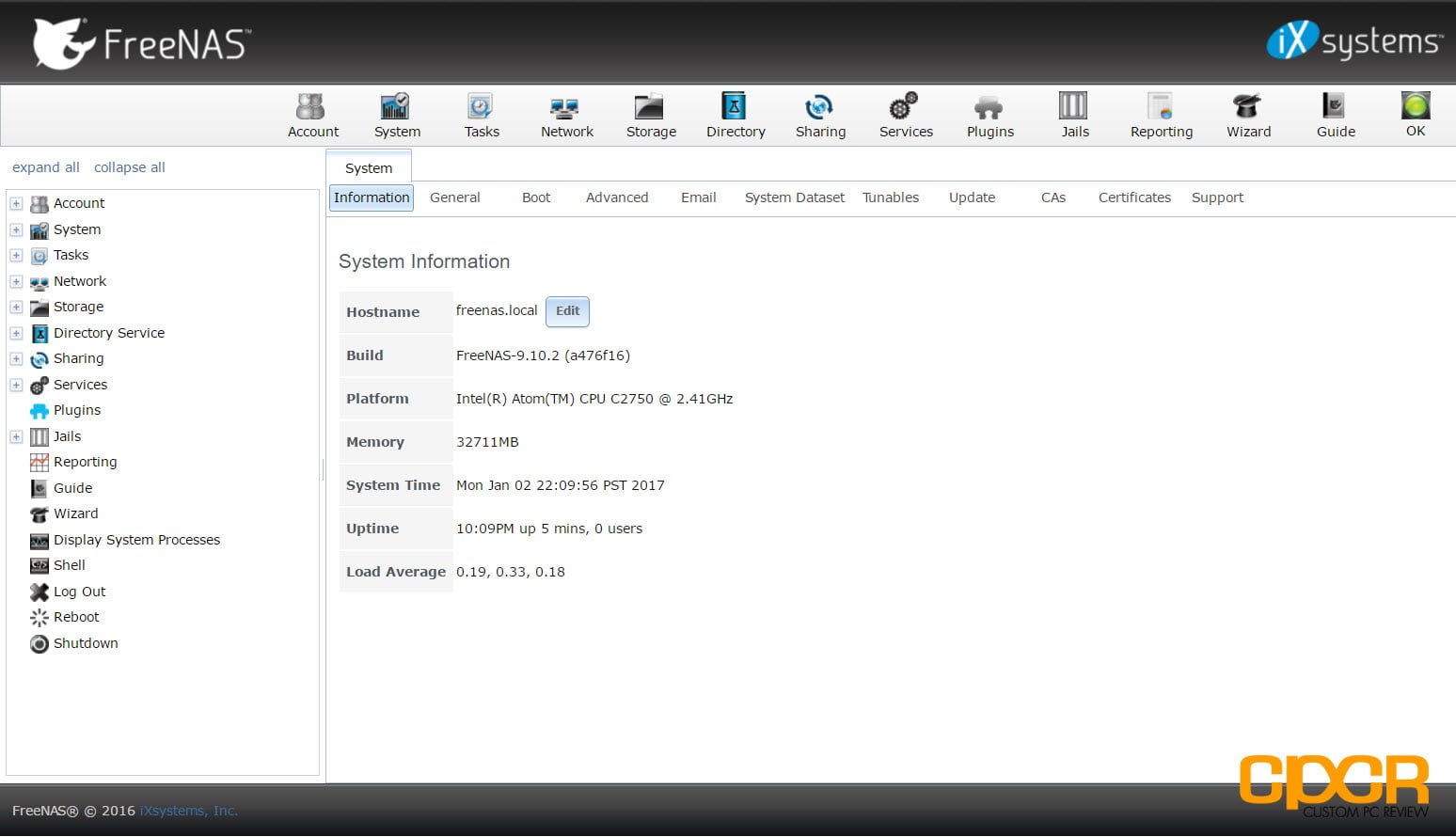Open Reporting in the sidebar tree
The height and width of the screenshot is (837, 1456).
86,462
